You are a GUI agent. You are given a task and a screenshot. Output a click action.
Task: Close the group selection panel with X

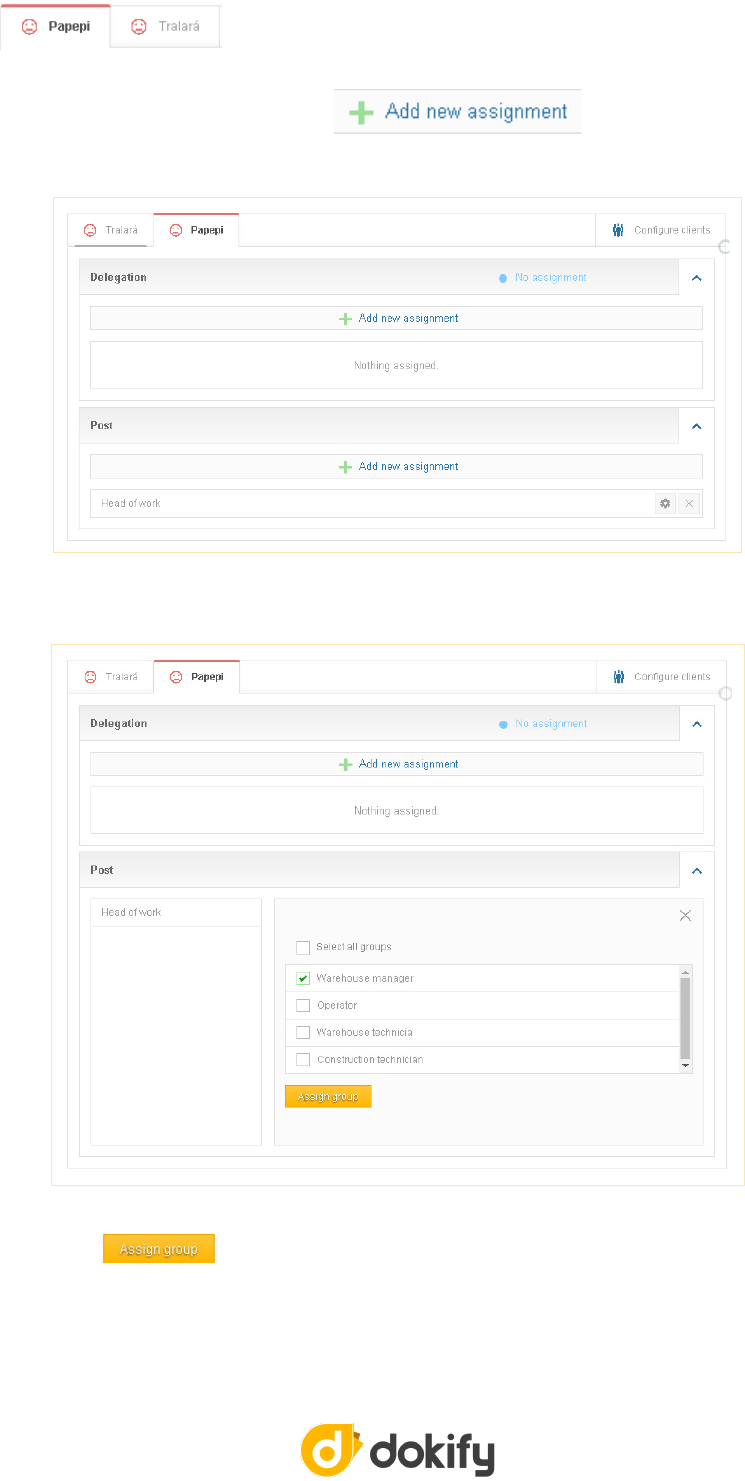click(x=685, y=915)
